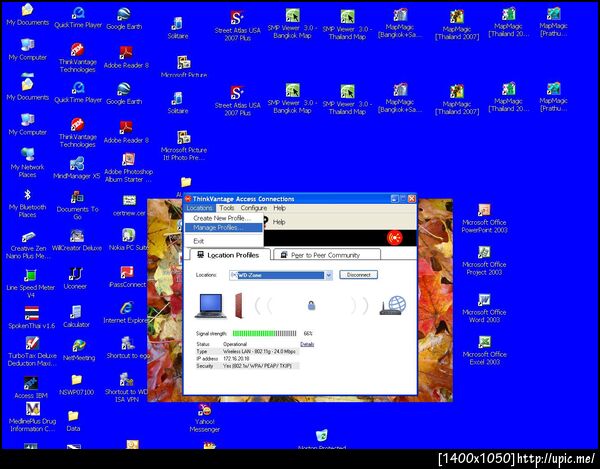Screen dimensions: 600x469
Task: Switch to the Peer to Peer Community tab
Action: 326,255
